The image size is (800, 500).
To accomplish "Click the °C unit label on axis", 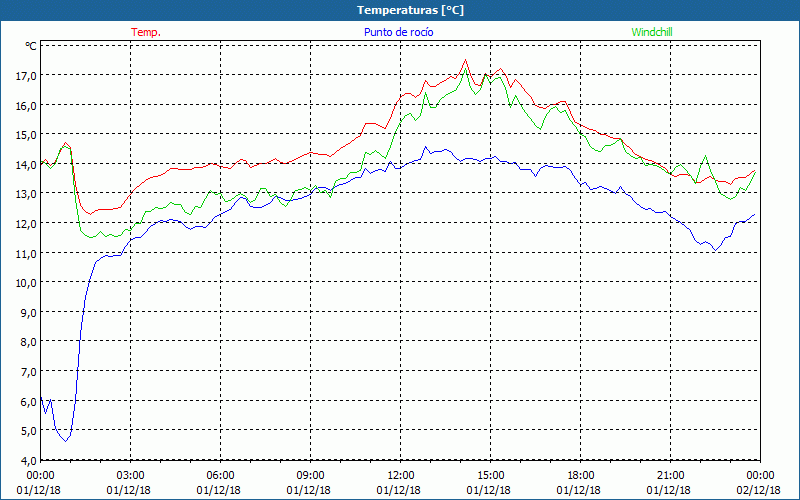I will pos(31,46).
